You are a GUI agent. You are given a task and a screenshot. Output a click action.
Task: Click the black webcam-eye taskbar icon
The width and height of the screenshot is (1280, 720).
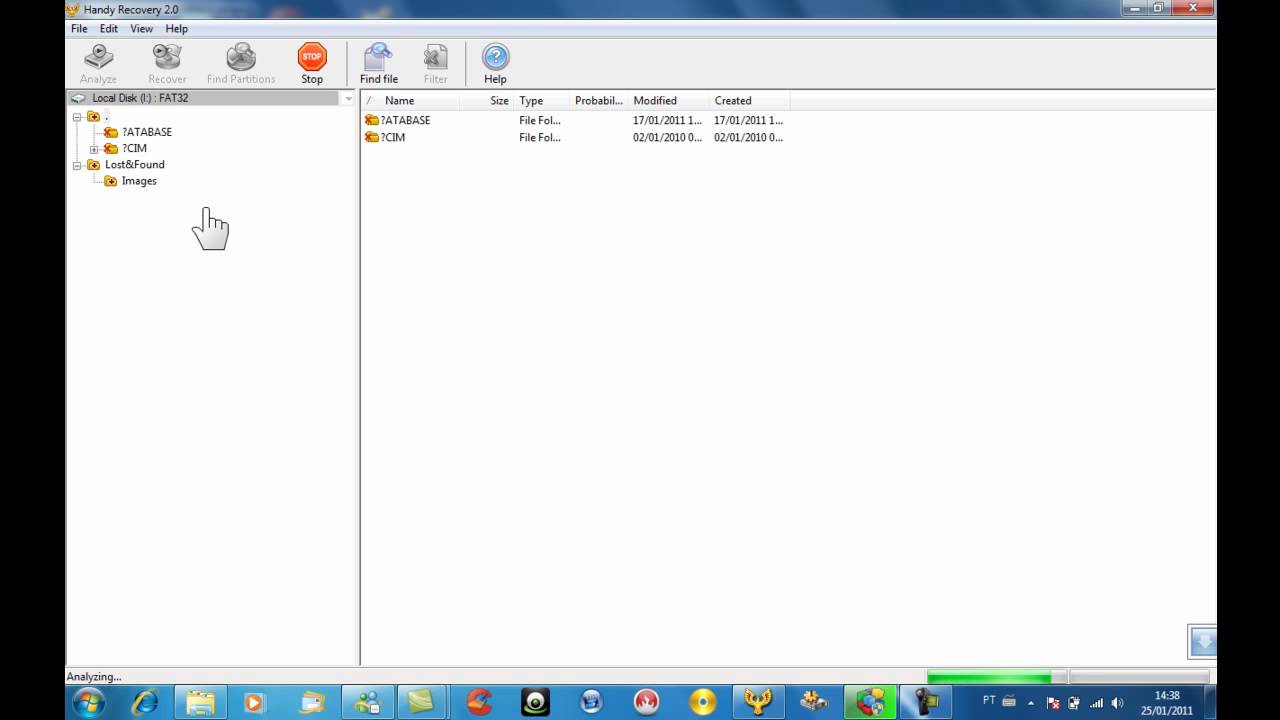[536, 702]
